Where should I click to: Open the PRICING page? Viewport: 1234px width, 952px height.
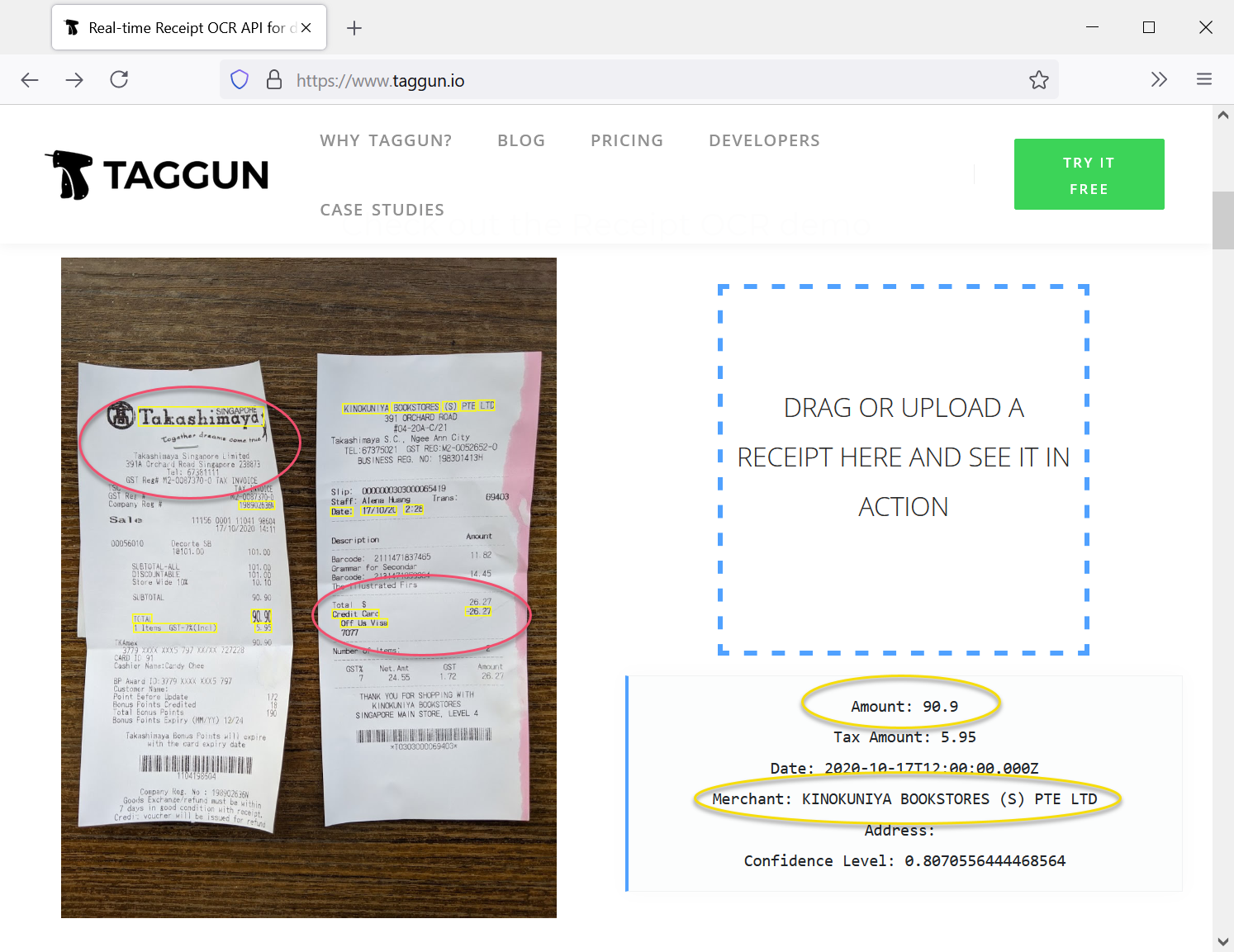click(627, 140)
